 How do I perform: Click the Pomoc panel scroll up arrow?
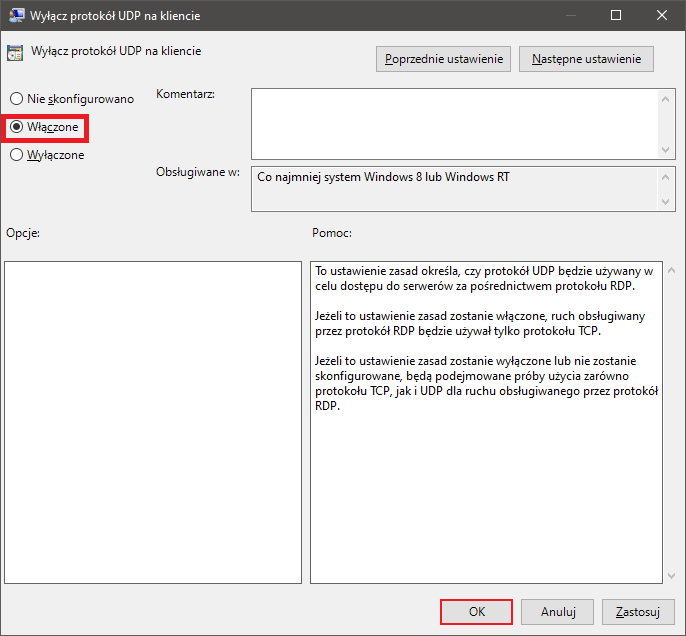pyautogui.click(x=672, y=270)
